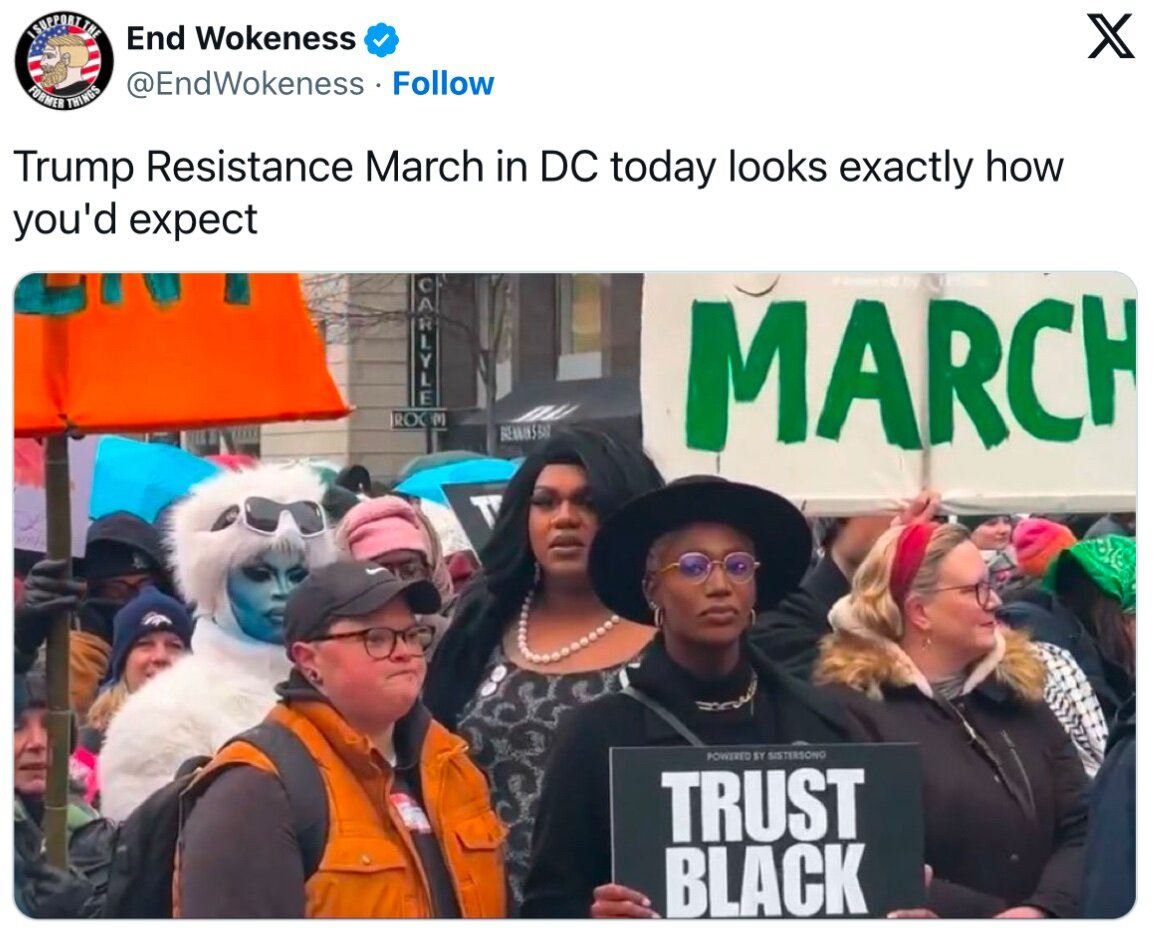This screenshot has width=1170, height=933.
Task: Click the blue verified checkmark badge
Action: click(381, 40)
